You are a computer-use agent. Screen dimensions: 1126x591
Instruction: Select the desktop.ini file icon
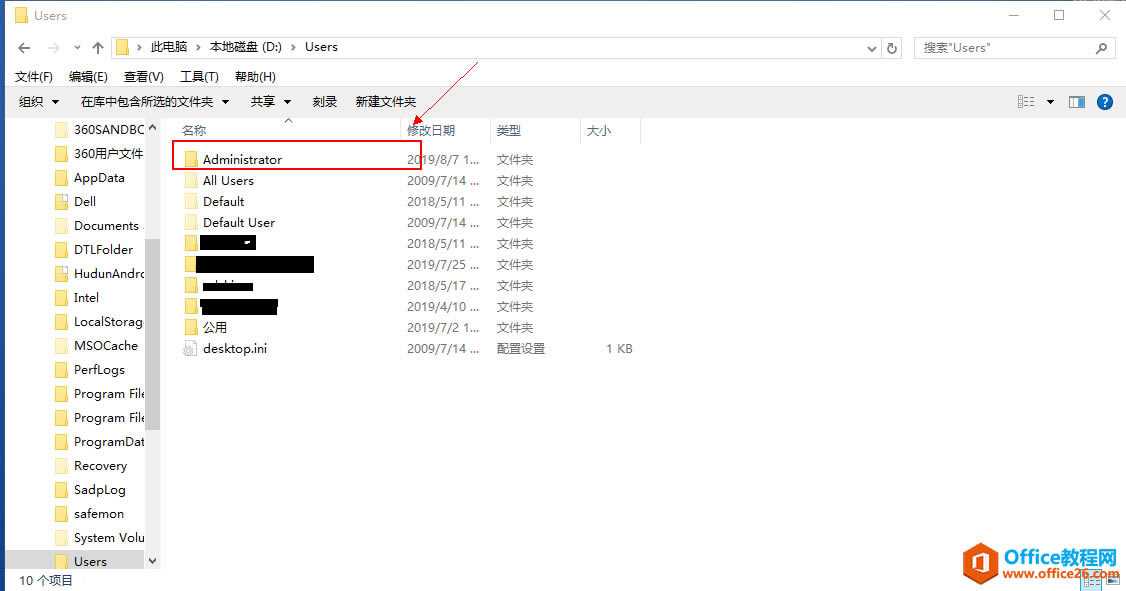pyautogui.click(x=190, y=349)
